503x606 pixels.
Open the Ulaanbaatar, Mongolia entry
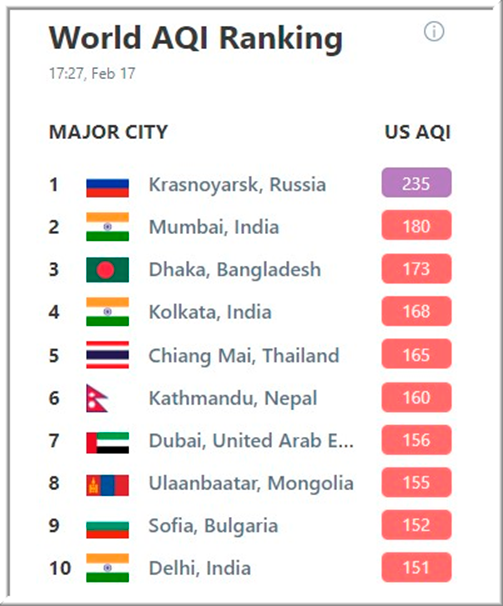[251, 483]
